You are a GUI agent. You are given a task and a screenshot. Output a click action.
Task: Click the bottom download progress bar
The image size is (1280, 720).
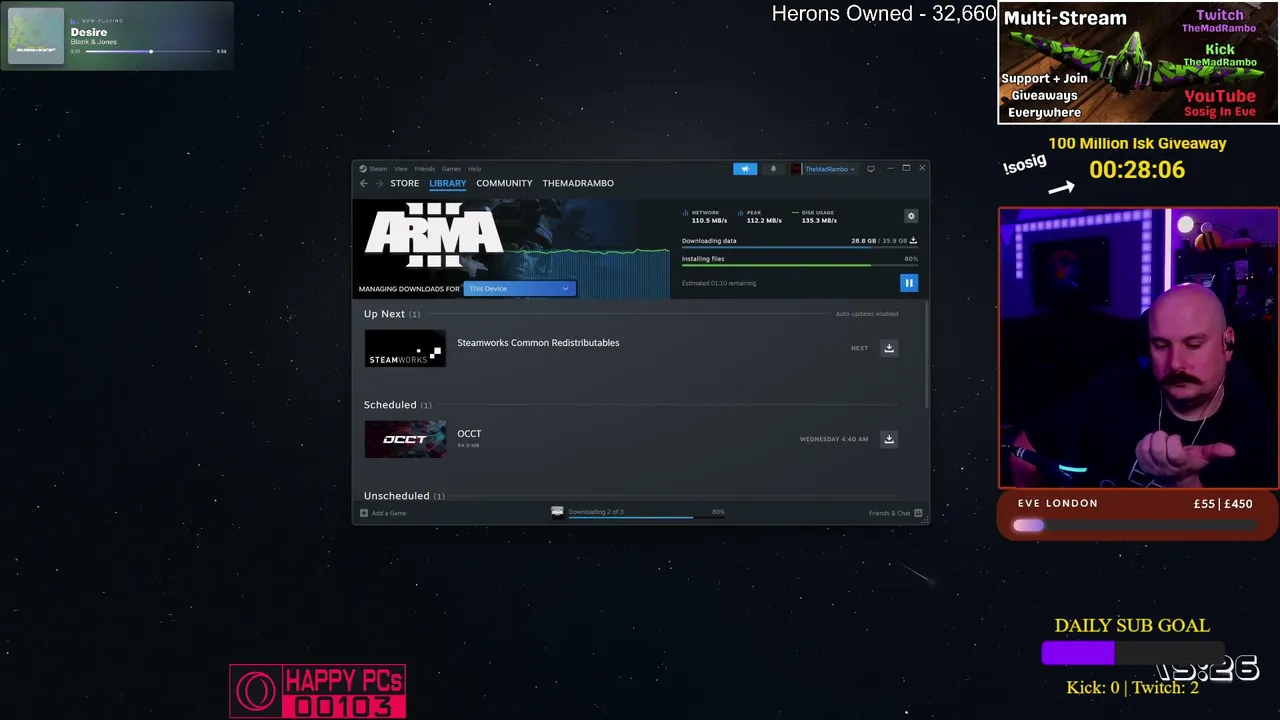[x=646, y=518]
